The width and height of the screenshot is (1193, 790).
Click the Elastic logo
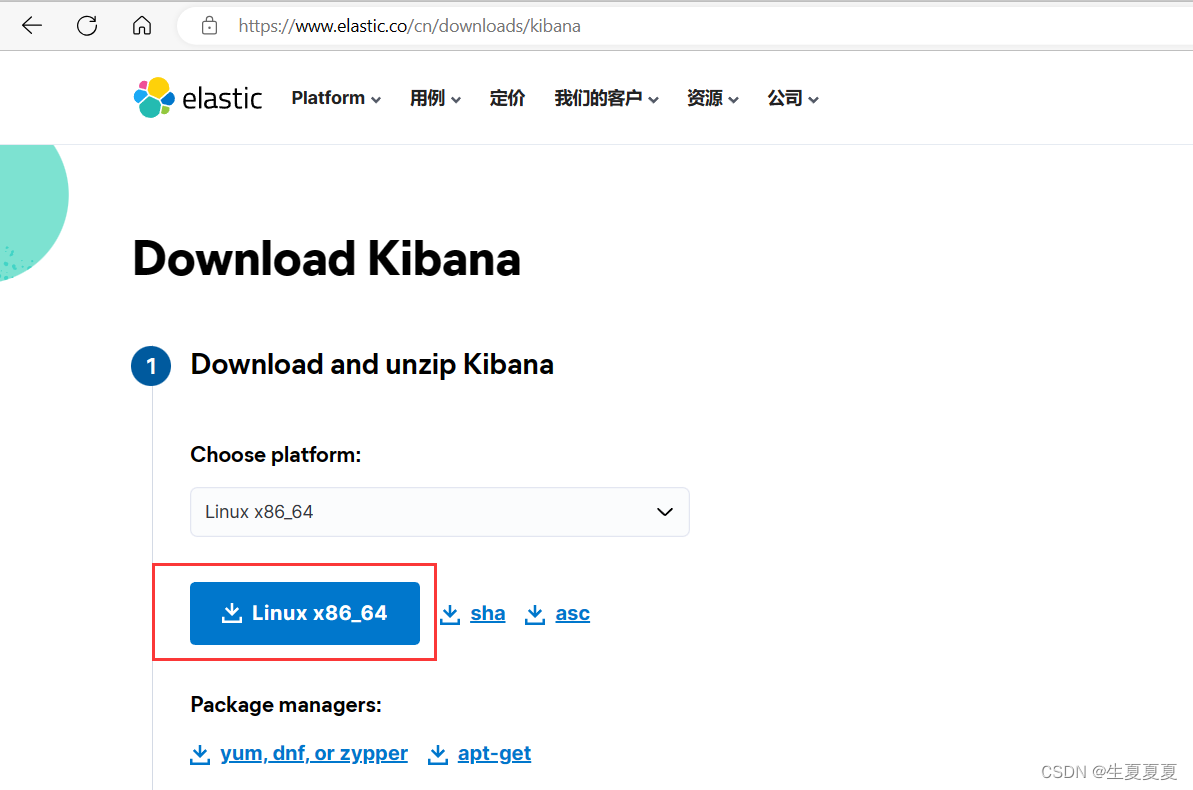click(x=198, y=97)
